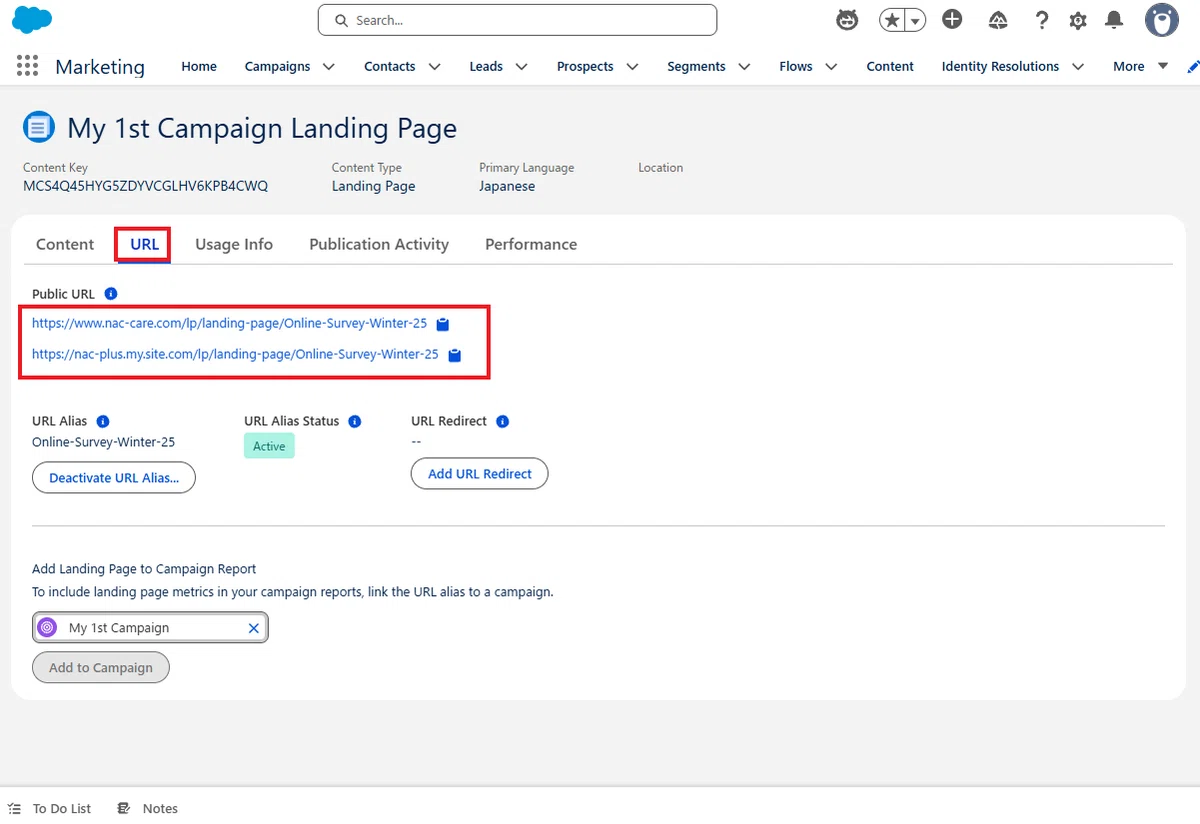The image size is (1200, 824).
Task: Show Public URL info tooltip icon
Action: (x=111, y=294)
